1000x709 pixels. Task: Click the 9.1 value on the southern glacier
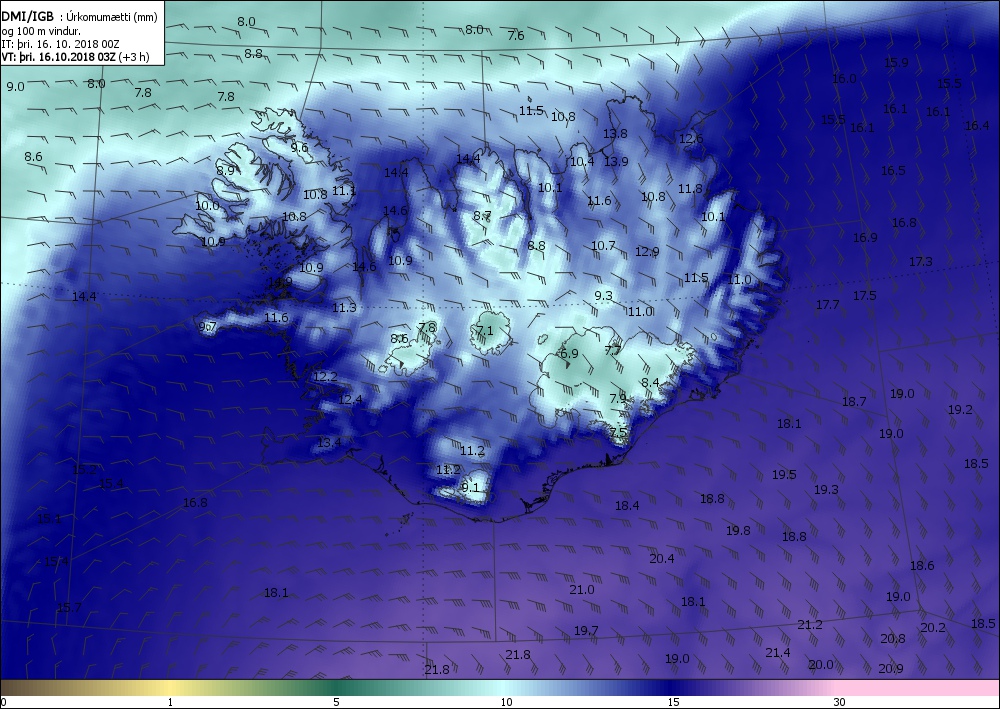pyautogui.click(x=470, y=487)
